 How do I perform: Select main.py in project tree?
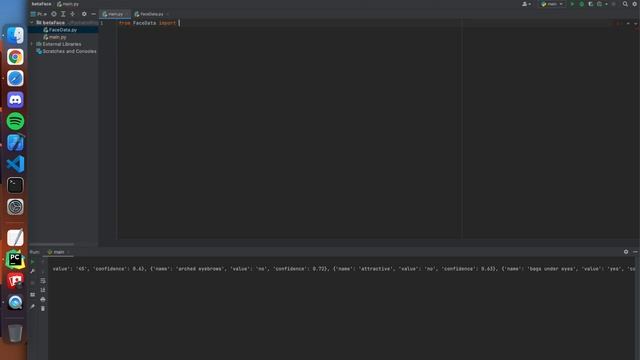[x=58, y=37]
